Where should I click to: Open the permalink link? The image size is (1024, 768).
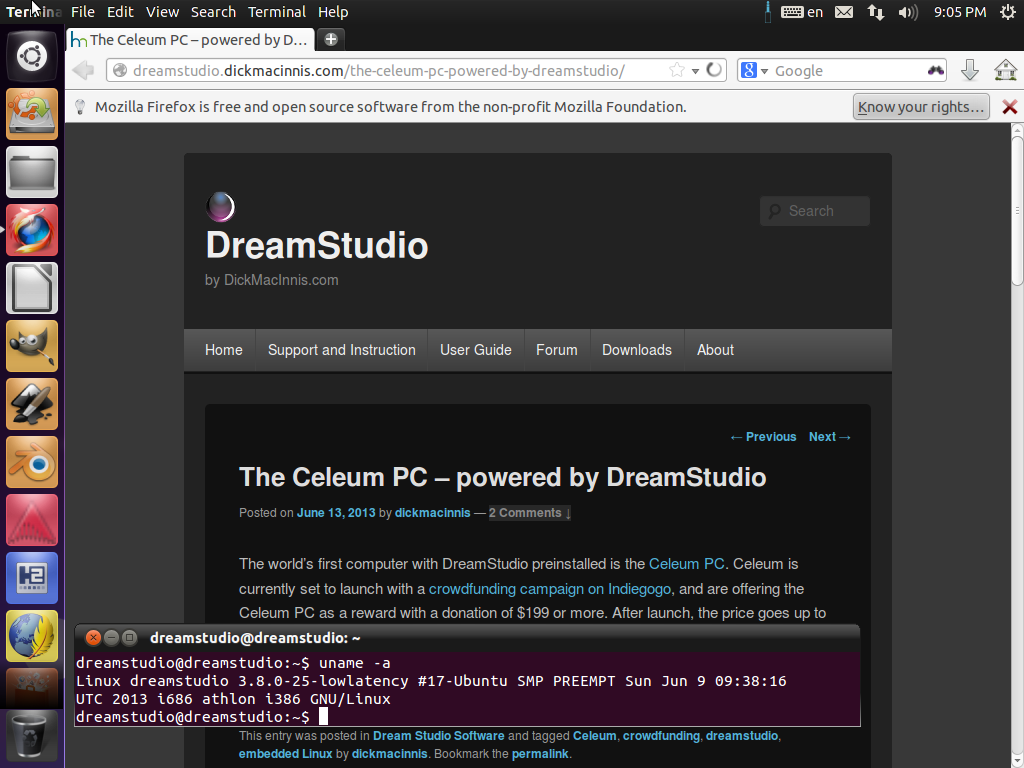coord(539,754)
